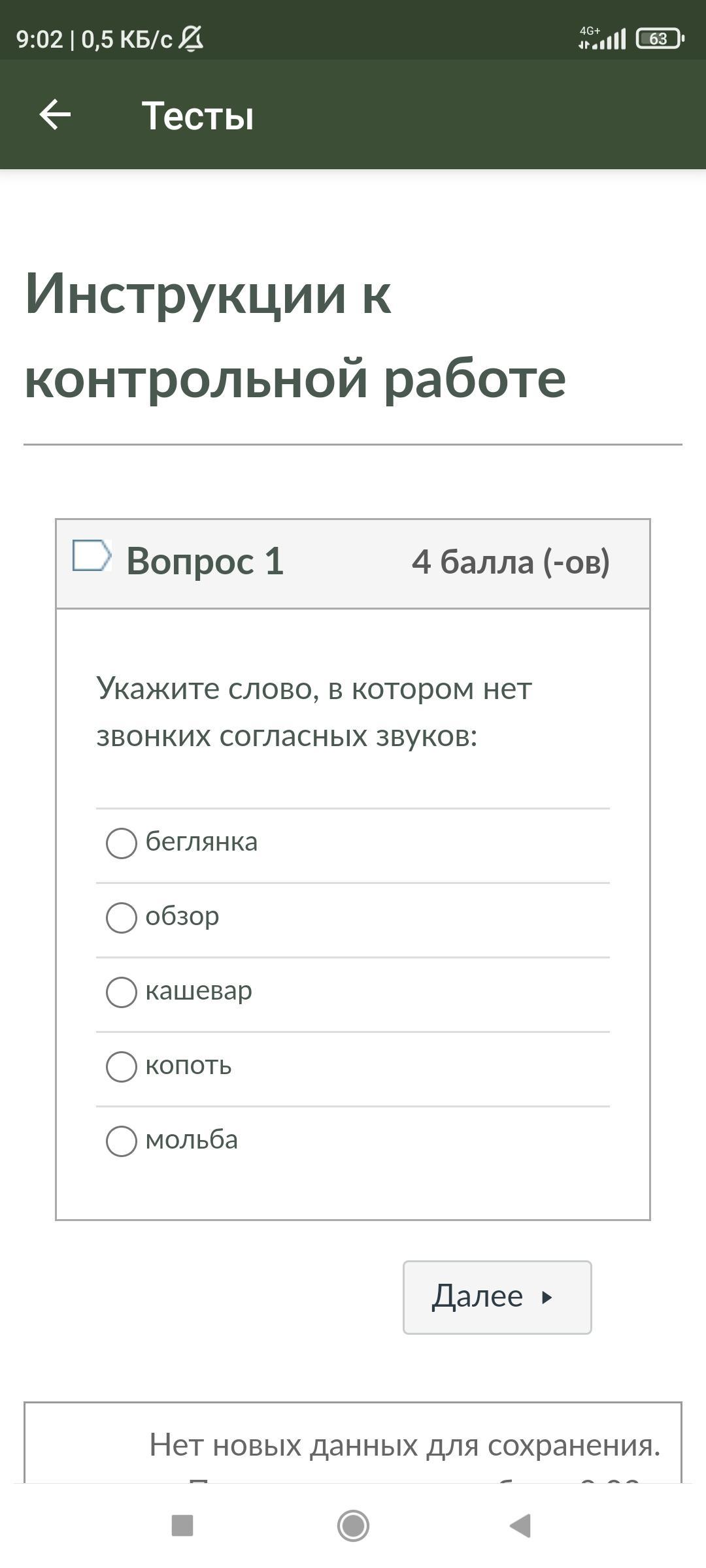Tap the Android back triangle button
The width and height of the screenshot is (706, 1568).
pyautogui.click(x=520, y=1526)
